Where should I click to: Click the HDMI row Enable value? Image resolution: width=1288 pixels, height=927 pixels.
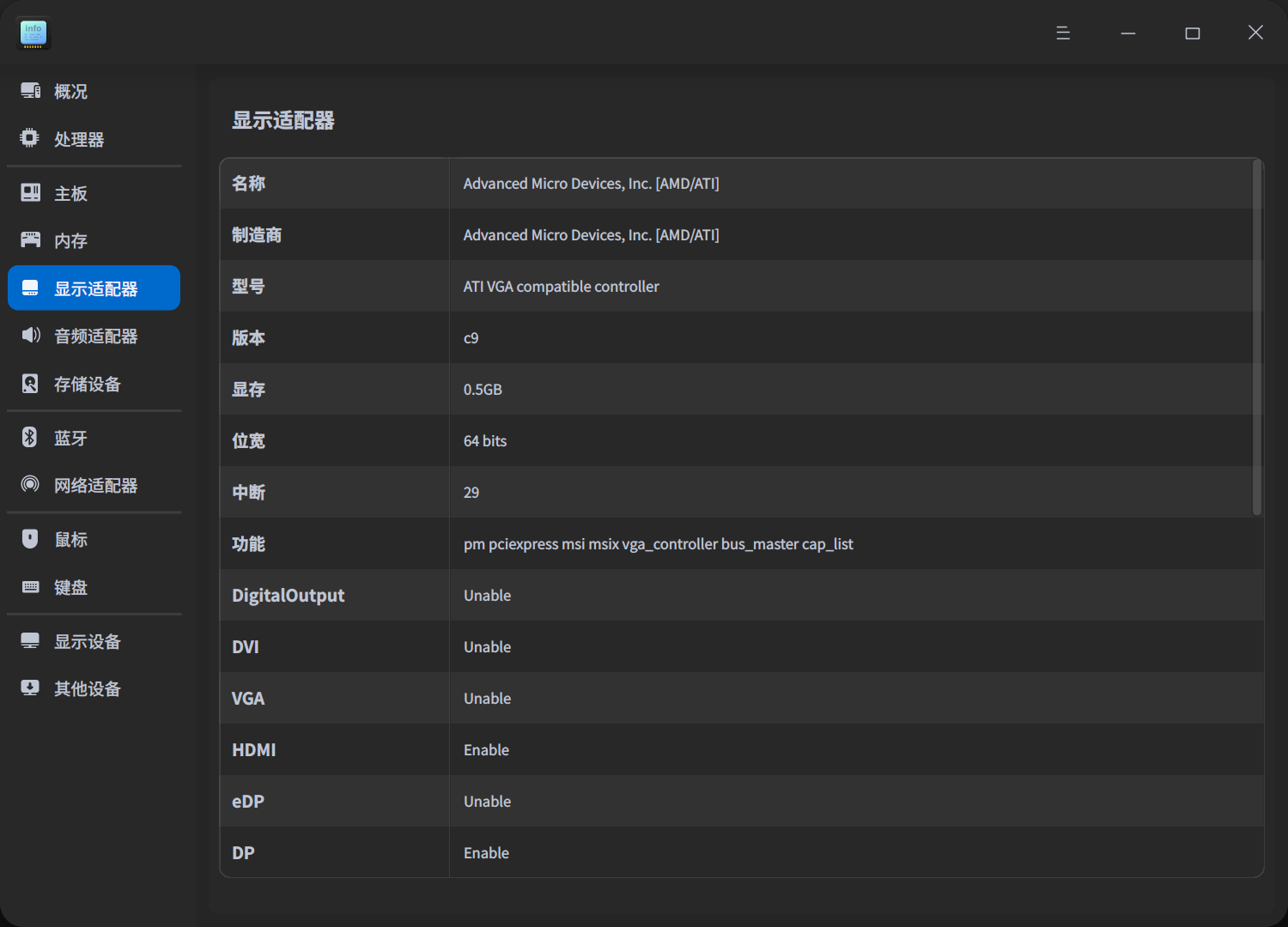tap(486, 750)
